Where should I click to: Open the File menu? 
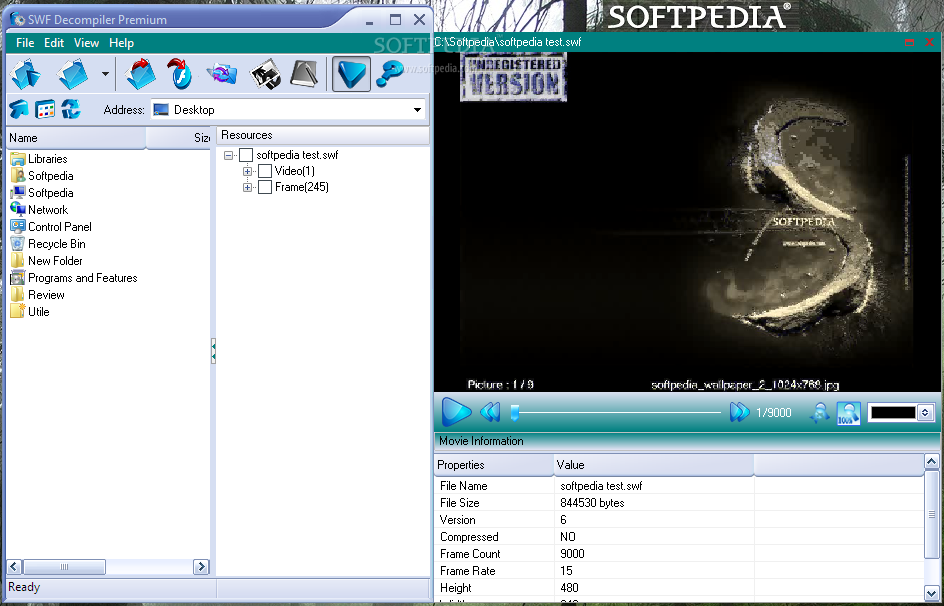(25, 43)
